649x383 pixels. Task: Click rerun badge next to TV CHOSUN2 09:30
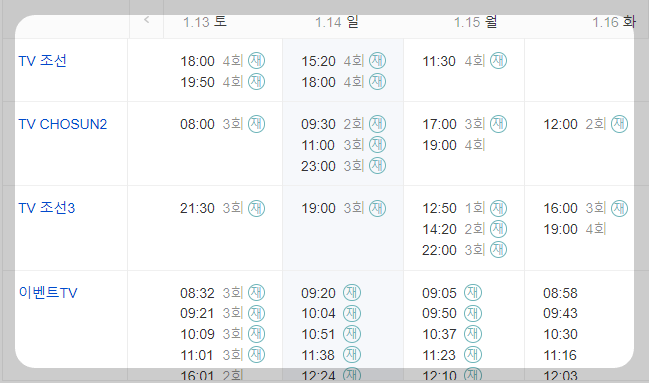(x=377, y=124)
